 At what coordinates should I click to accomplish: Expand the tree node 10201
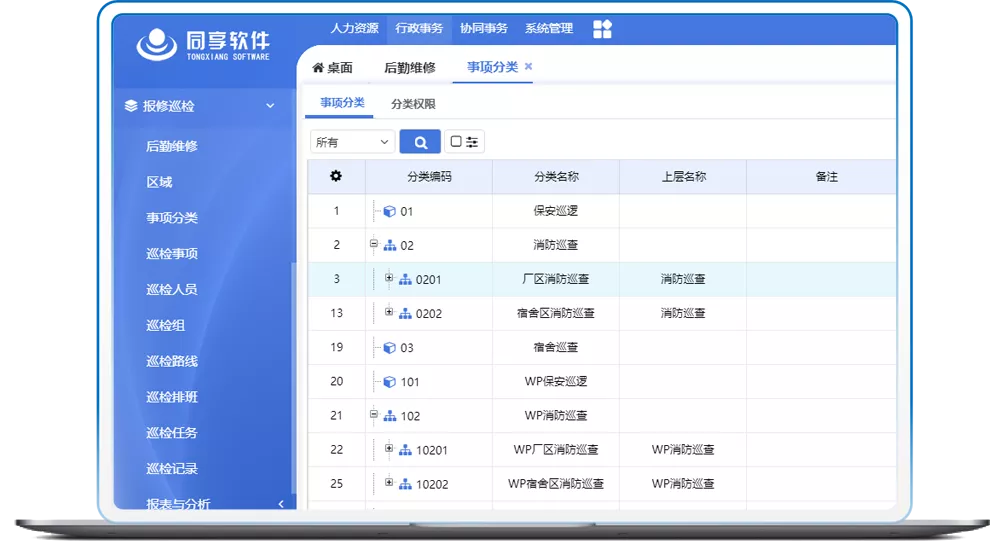click(389, 448)
